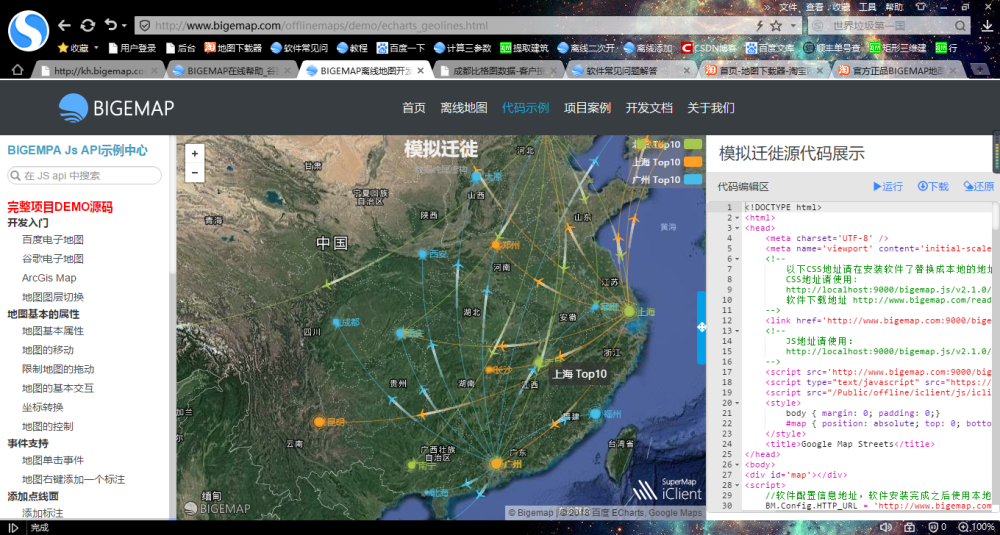1000x535 pixels.
Task: Open the CSDN bookmark
Action: [x=709, y=48]
